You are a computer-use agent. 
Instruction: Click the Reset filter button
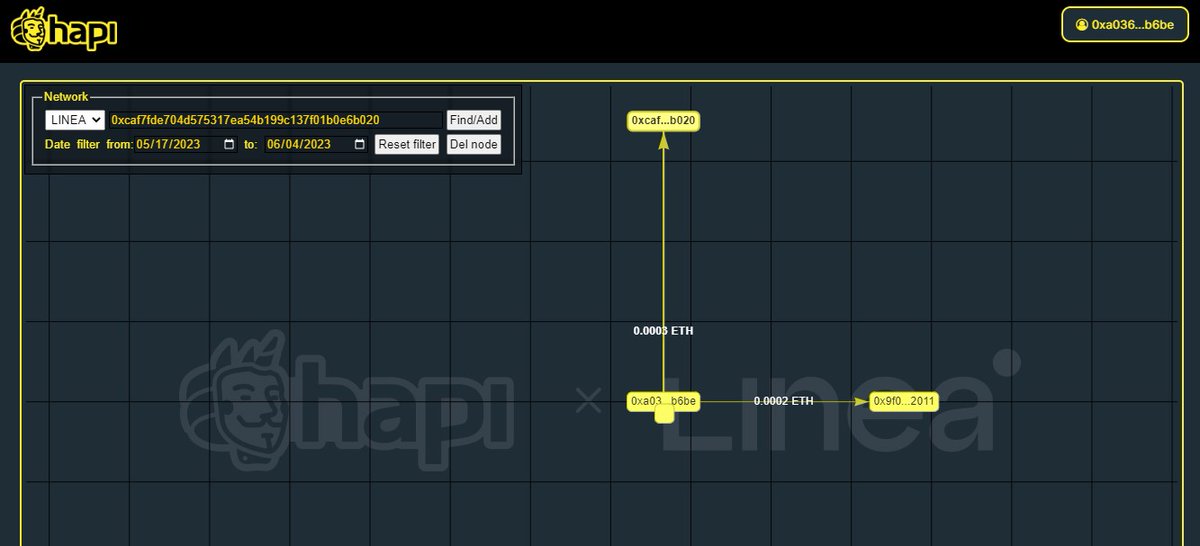[407, 144]
